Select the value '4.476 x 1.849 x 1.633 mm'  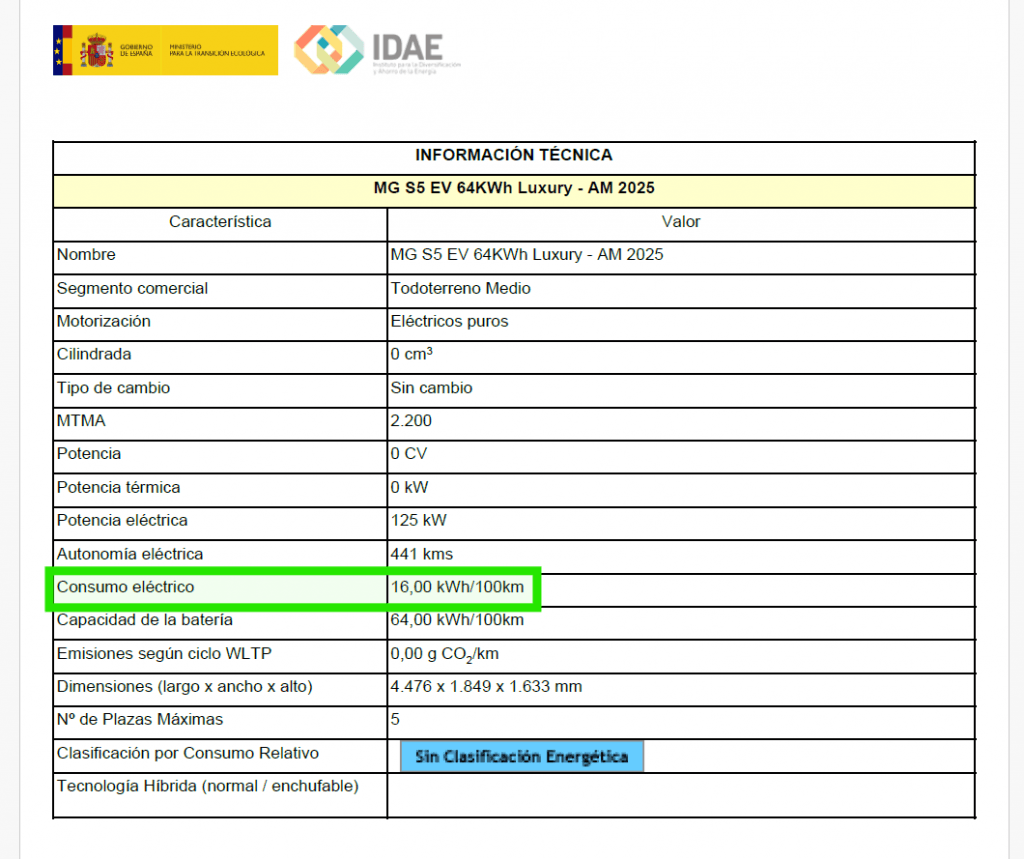coord(487,687)
